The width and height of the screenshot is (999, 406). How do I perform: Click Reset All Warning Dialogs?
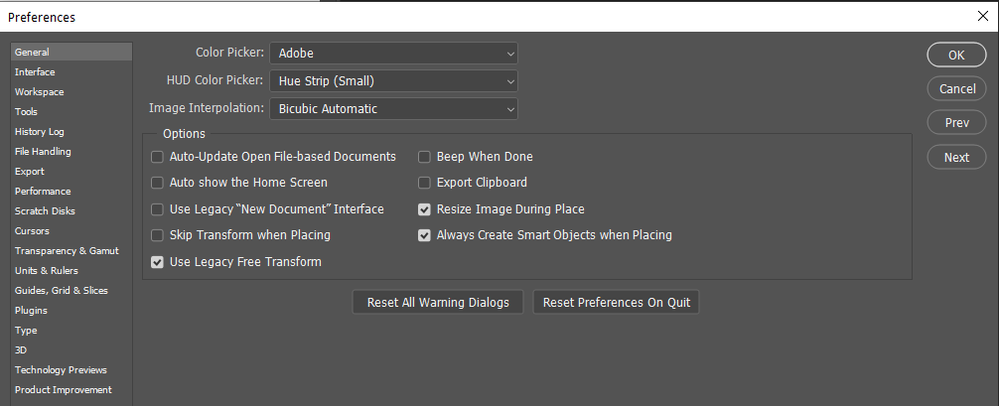click(438, 302)
